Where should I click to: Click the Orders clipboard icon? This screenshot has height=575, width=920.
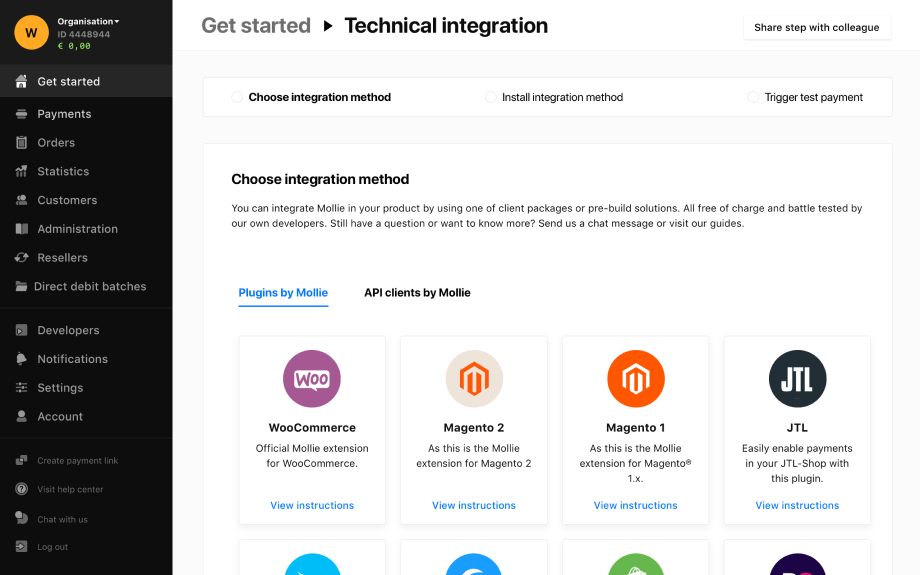pyautogui.click(x=21, y=143)
